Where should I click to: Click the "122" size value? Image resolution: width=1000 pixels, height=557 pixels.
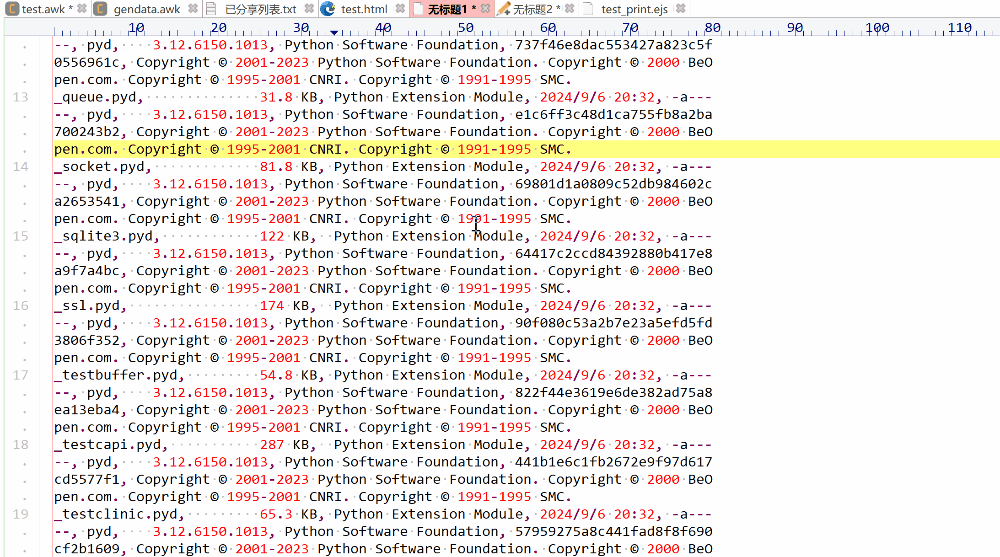pyautogui.click(x=272, y=236)
